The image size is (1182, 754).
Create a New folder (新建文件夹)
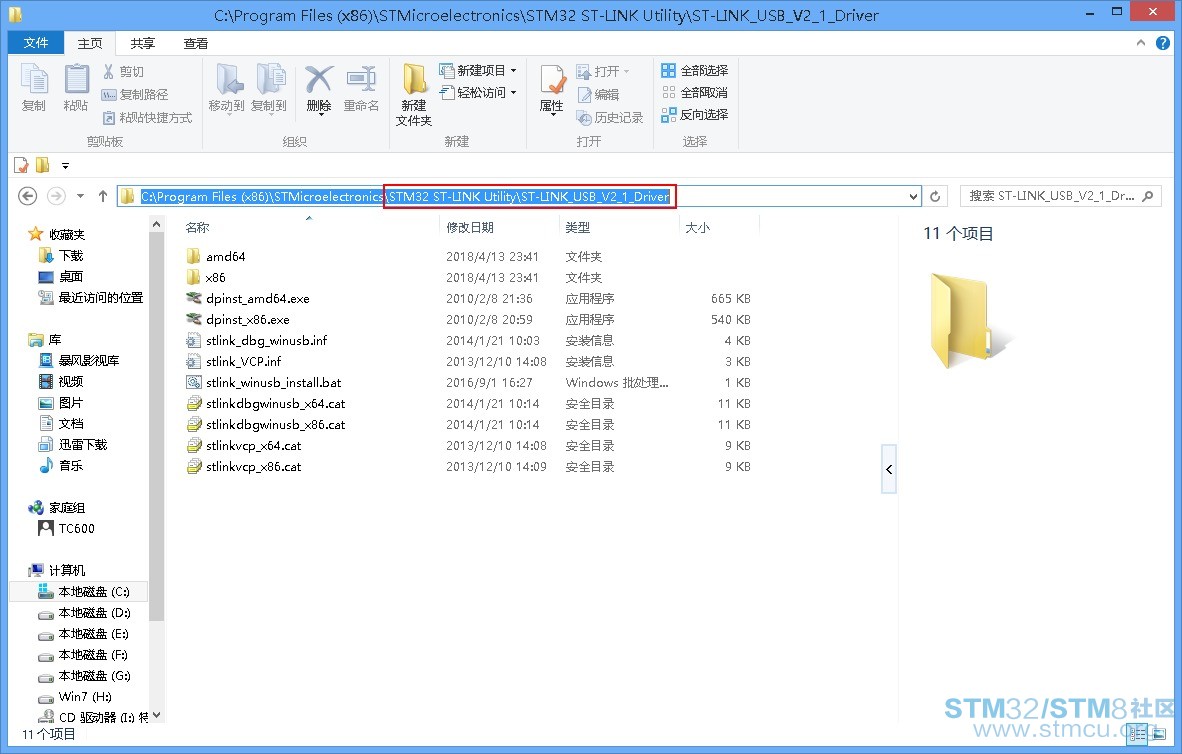pyautogui.click(x=414, y=94)
